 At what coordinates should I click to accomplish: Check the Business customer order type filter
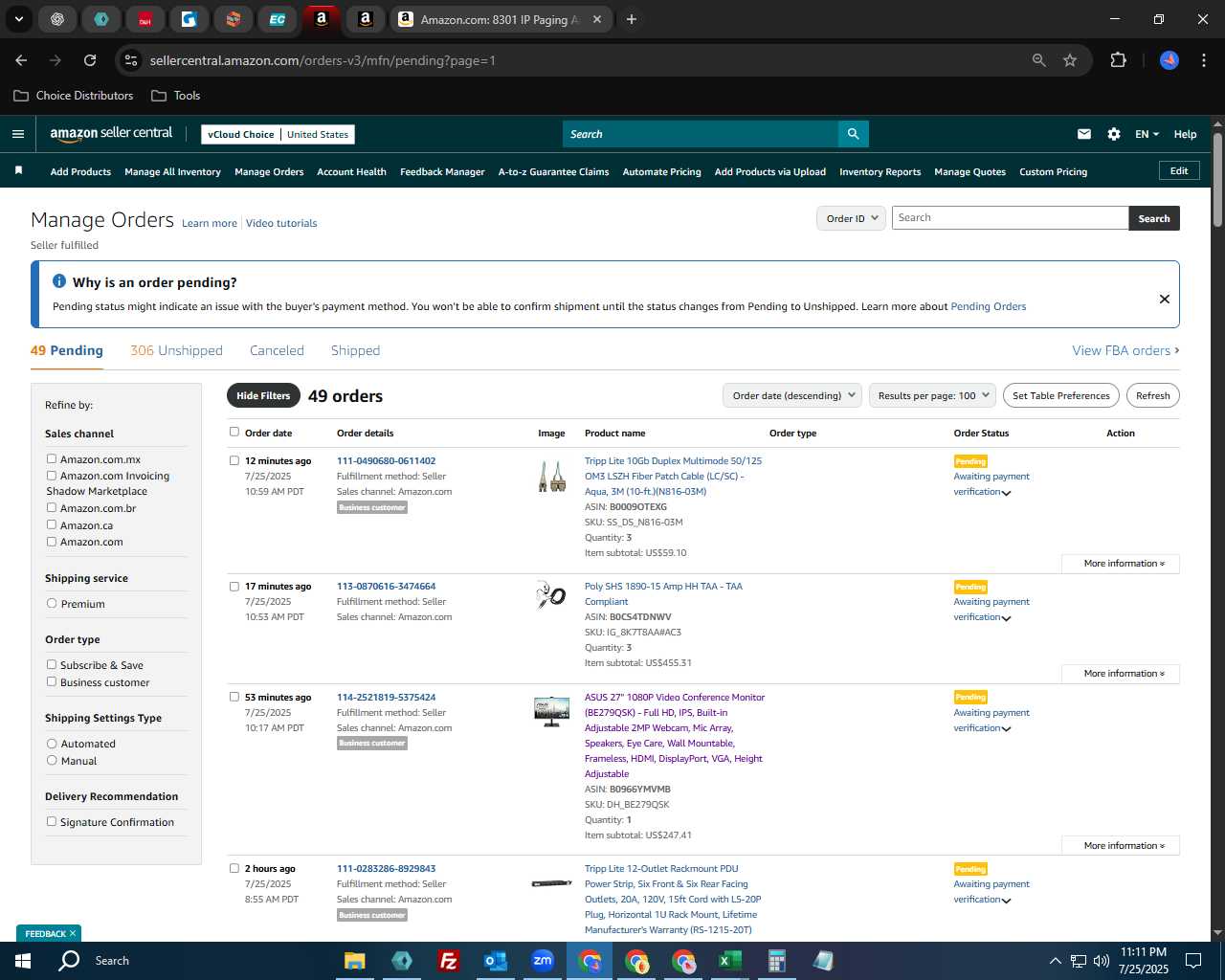[x=52, y=682]
